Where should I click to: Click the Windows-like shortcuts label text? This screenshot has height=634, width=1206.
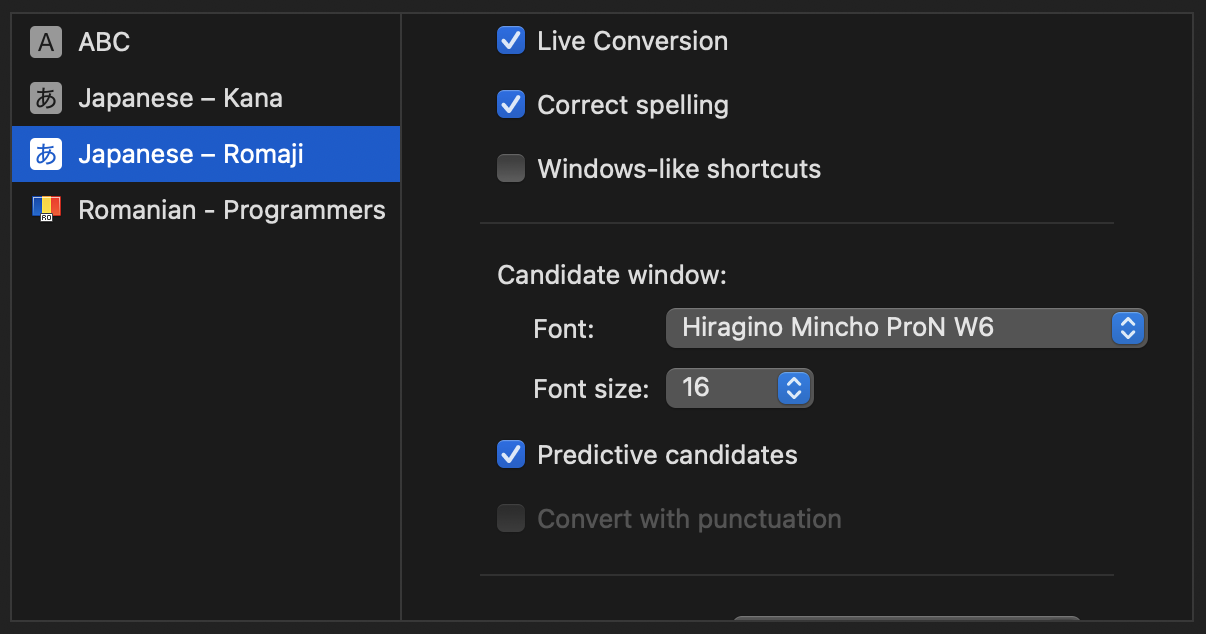pyautogui.click(x=679, y=169)
